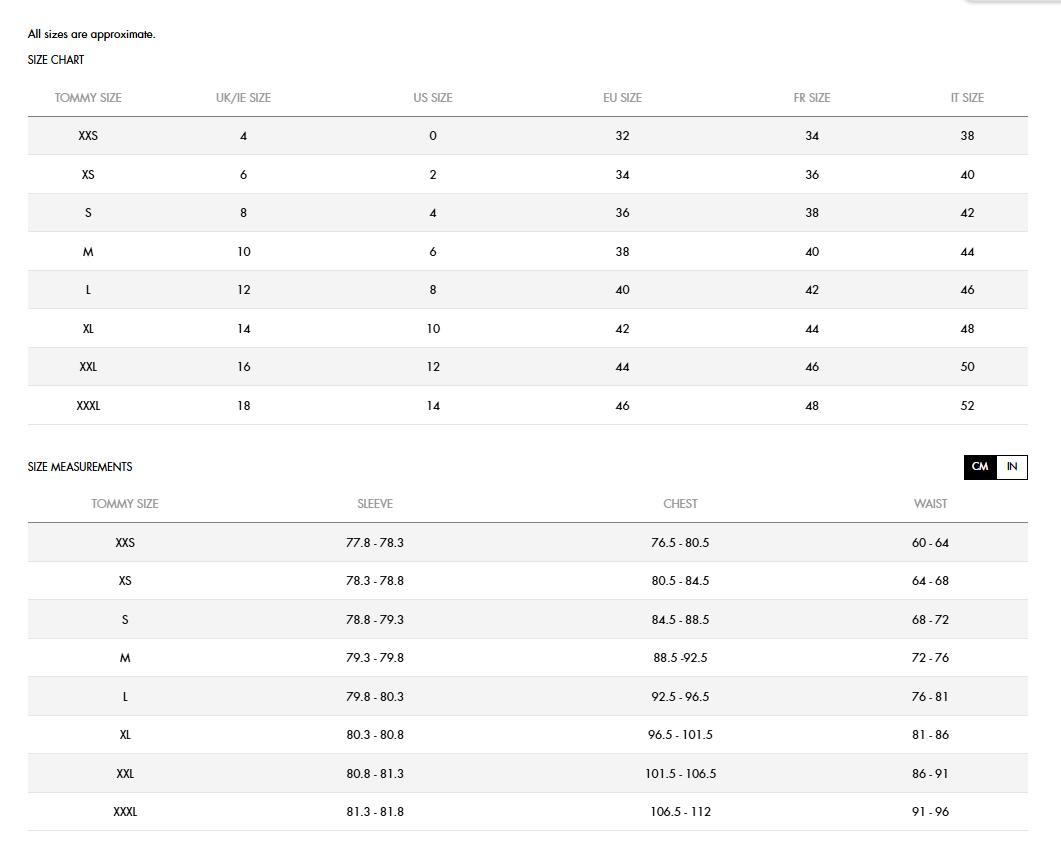Select the XXXL row in the size chart
Viewport: 1061px width, 844px height.
(x=88, y=406)
